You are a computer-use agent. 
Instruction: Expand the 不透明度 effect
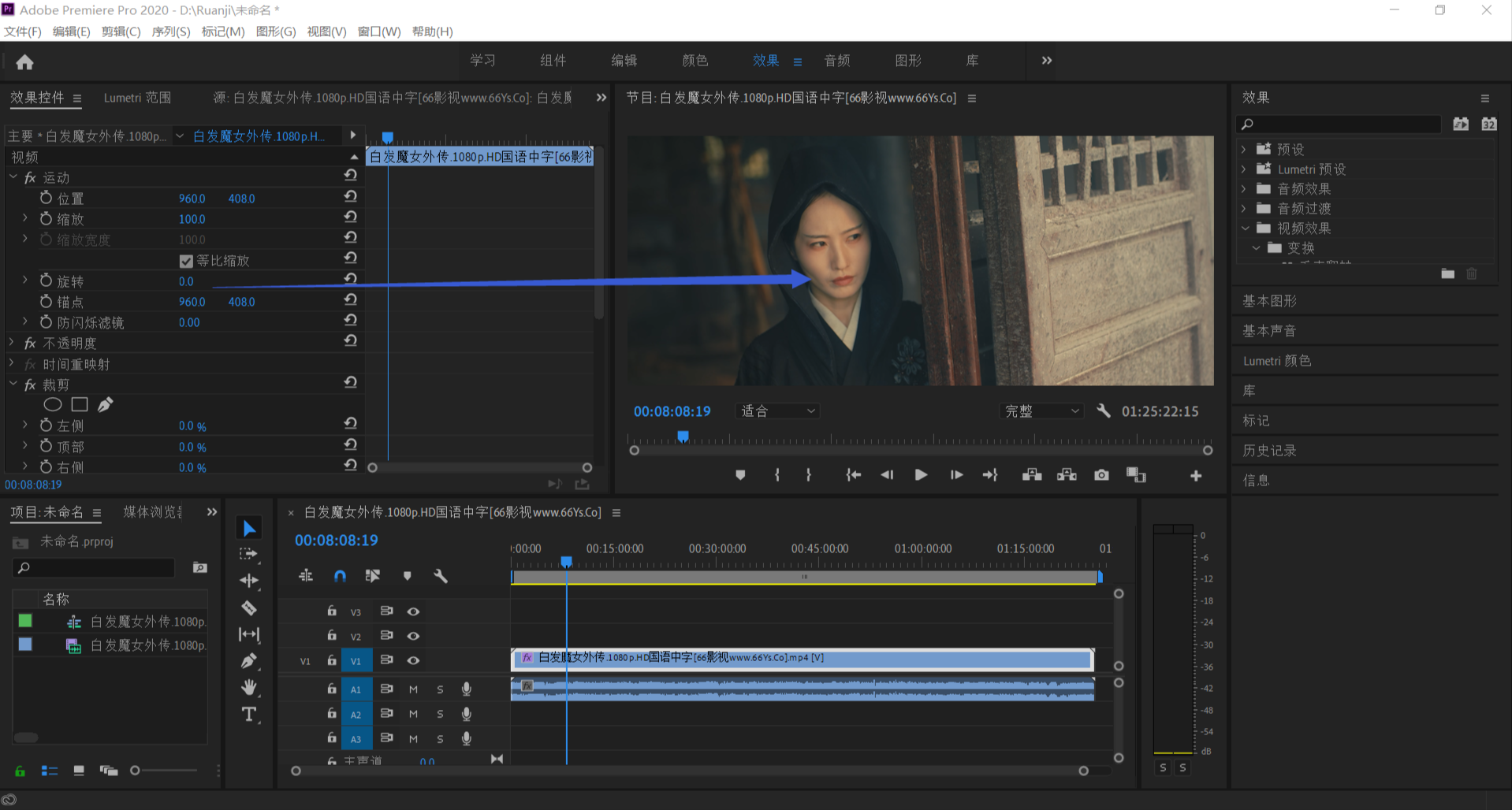coord(12,342)
